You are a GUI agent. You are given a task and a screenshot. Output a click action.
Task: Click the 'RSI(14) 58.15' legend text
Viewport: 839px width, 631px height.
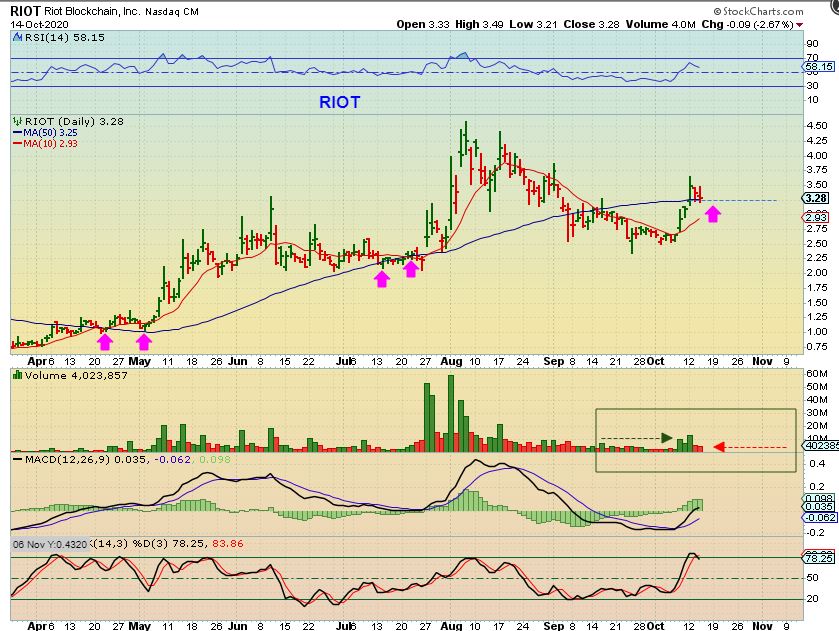pos(64,37)
